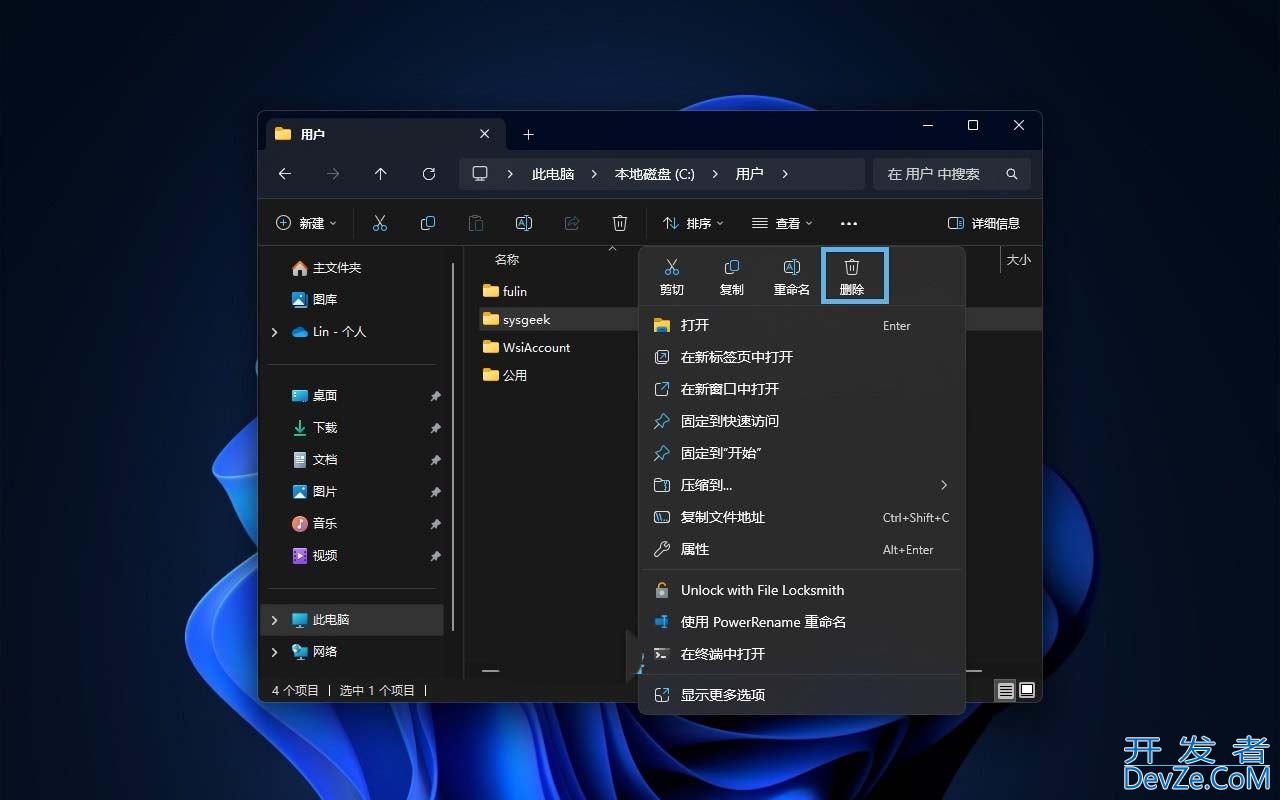Add a new tab with plus button
Screen dimensions: 1280x800
tap(529, 134)
